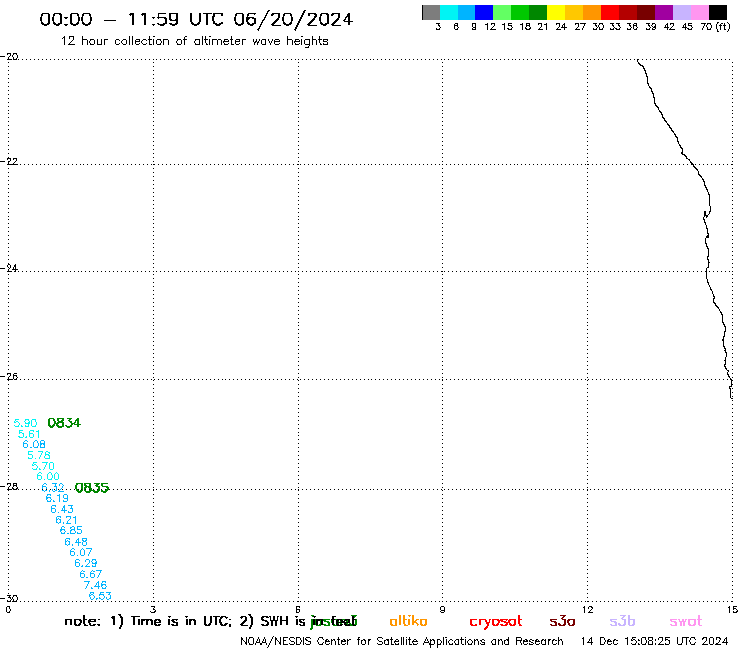Click the pink swatch in the color legend

(700, 12)
